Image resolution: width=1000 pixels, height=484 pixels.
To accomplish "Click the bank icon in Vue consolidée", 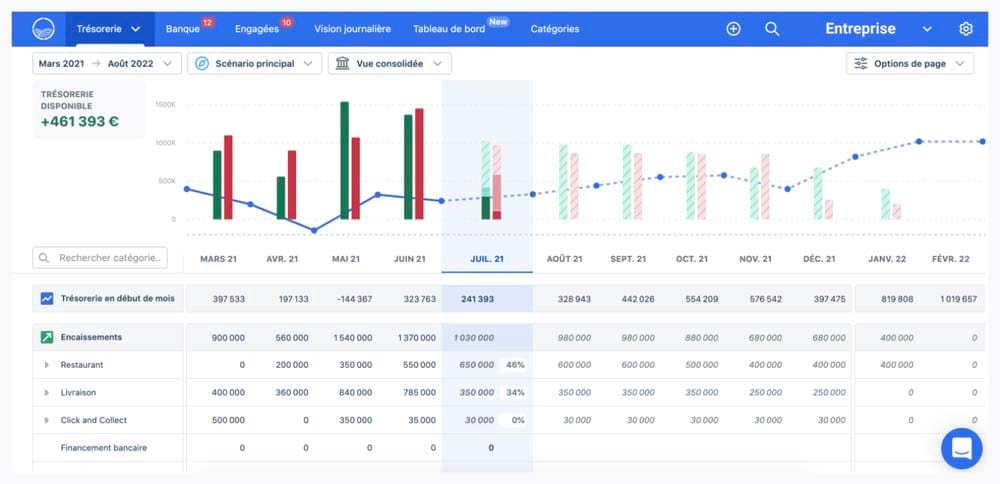I will (343, 64).
